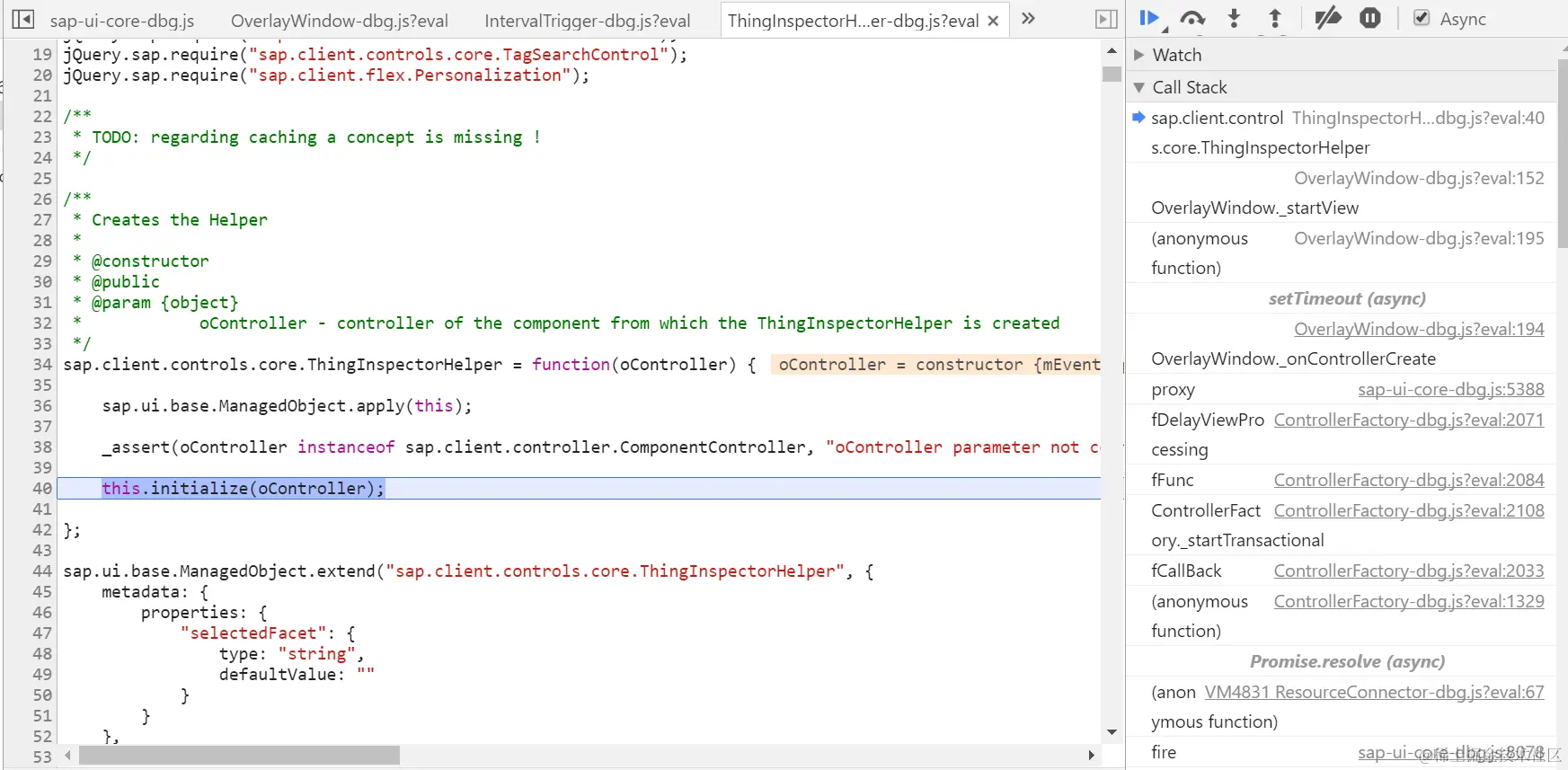Open ControllerFactory-dbg.js?eval:2084 link
Viewport: 1568px width, 770px height.
click(x=1409, y=480)
